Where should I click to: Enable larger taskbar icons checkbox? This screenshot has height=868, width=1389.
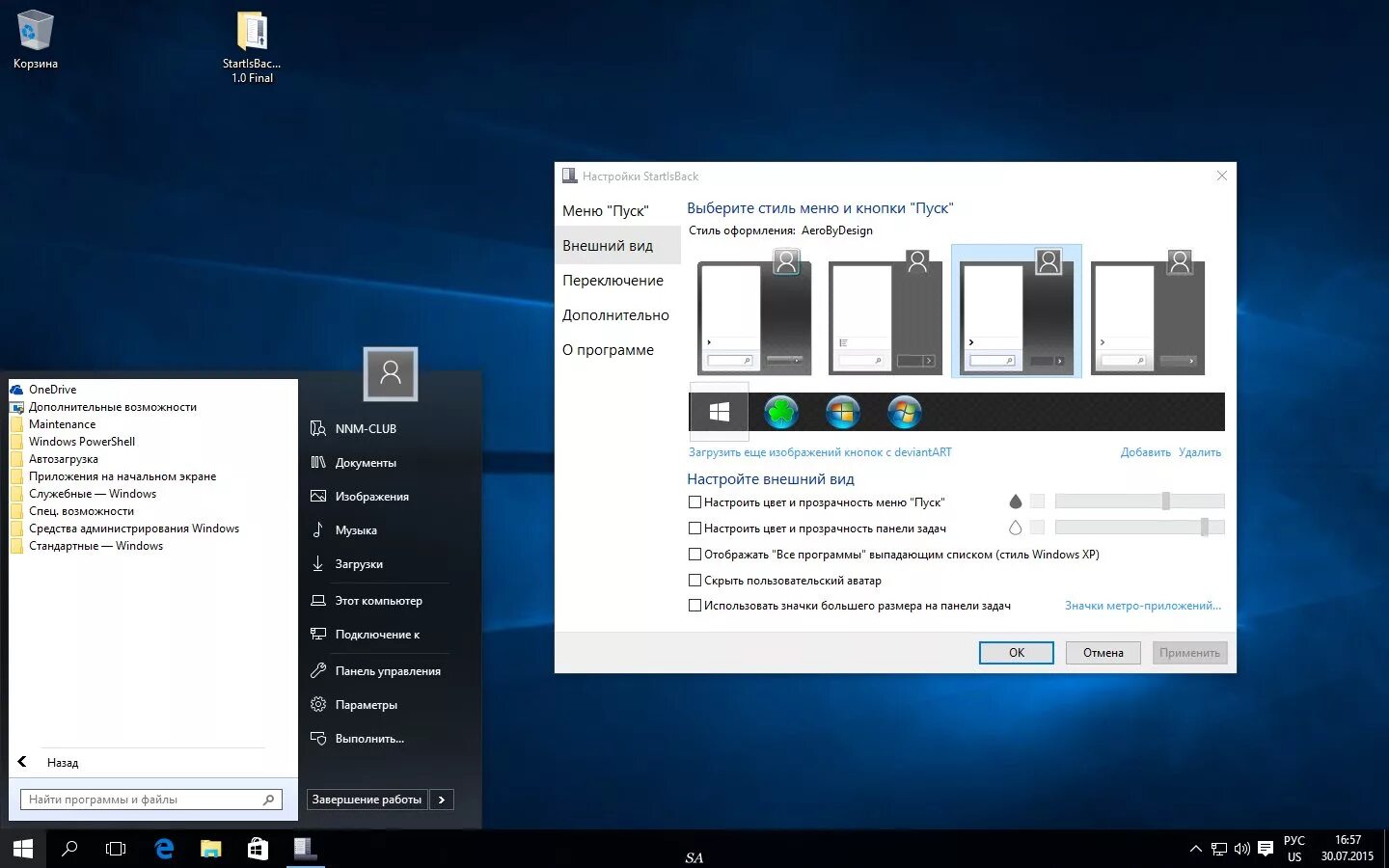(694, 606)
